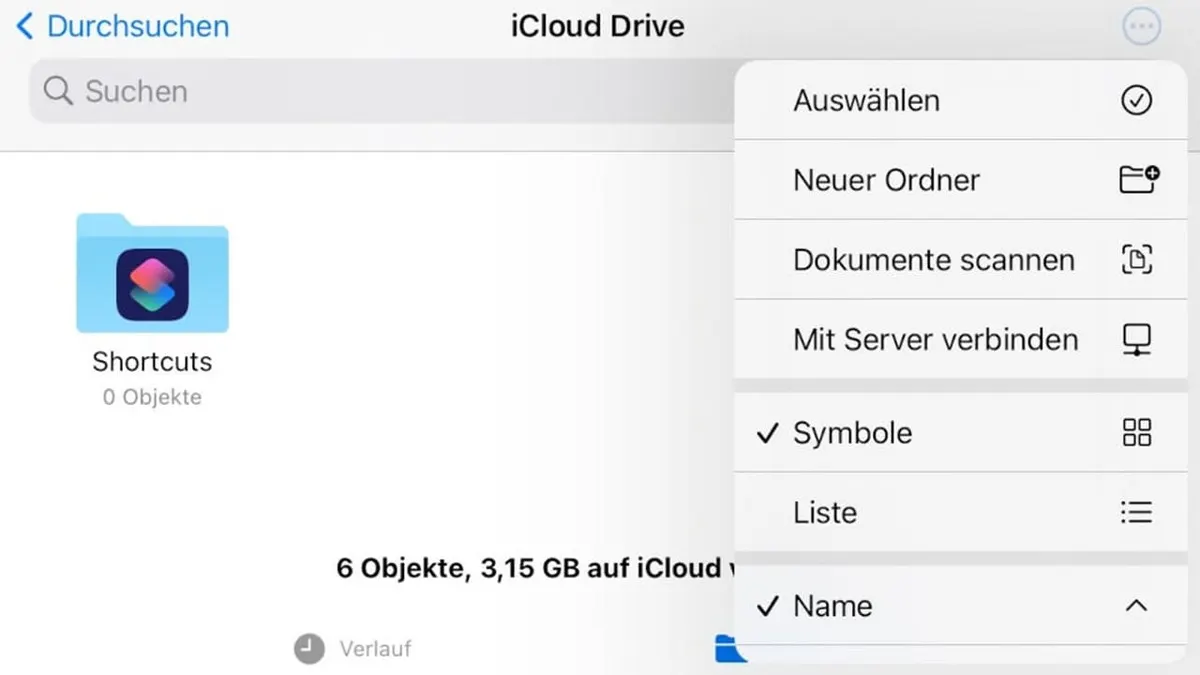Open the ellipsis options menu
This screenshot has width=1200, height=675.
tap(1141, 26)
